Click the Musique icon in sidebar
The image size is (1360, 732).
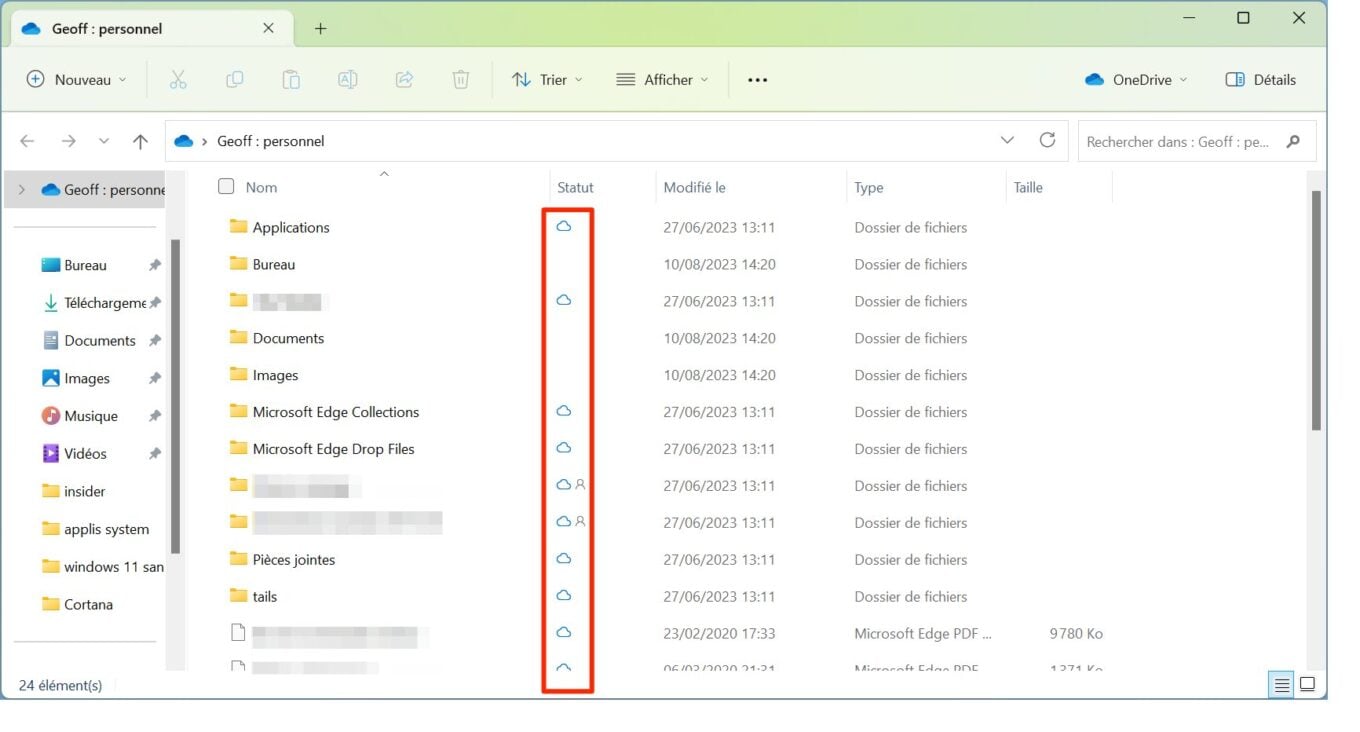[50, 415]
